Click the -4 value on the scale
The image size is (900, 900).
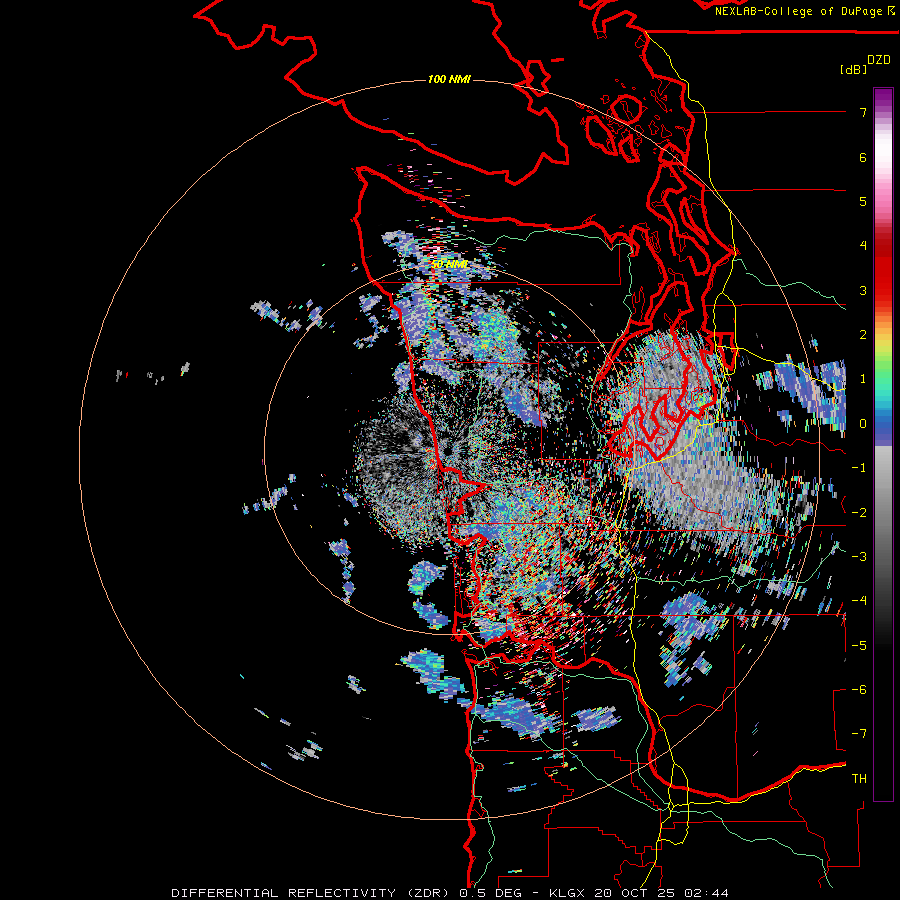859,601
